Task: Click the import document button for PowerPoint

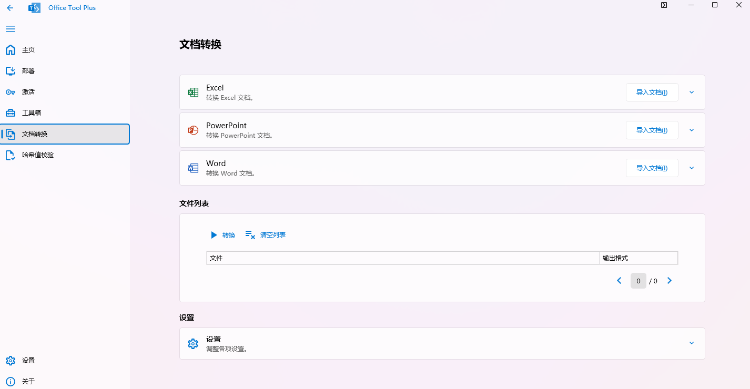Action: click(652, 130)
